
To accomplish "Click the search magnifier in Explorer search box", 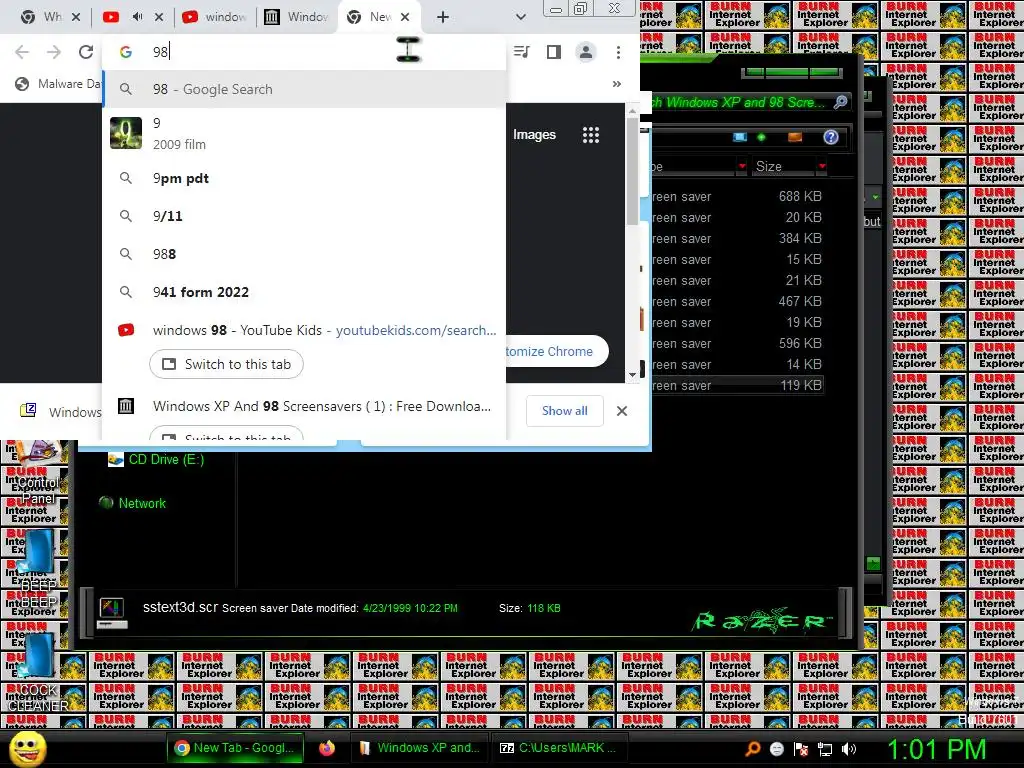I will tap(841, 102).
